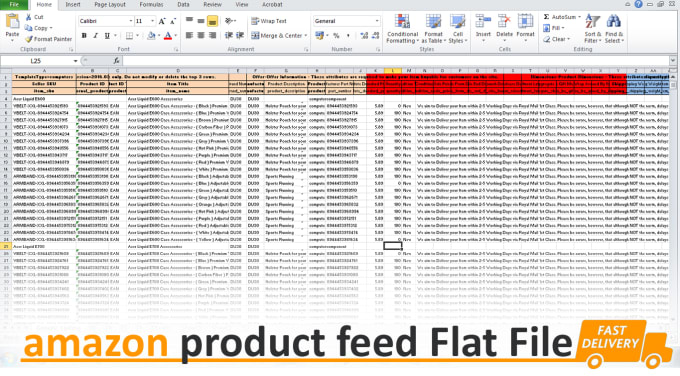Open Format as Table gallery

pos(433,29)
